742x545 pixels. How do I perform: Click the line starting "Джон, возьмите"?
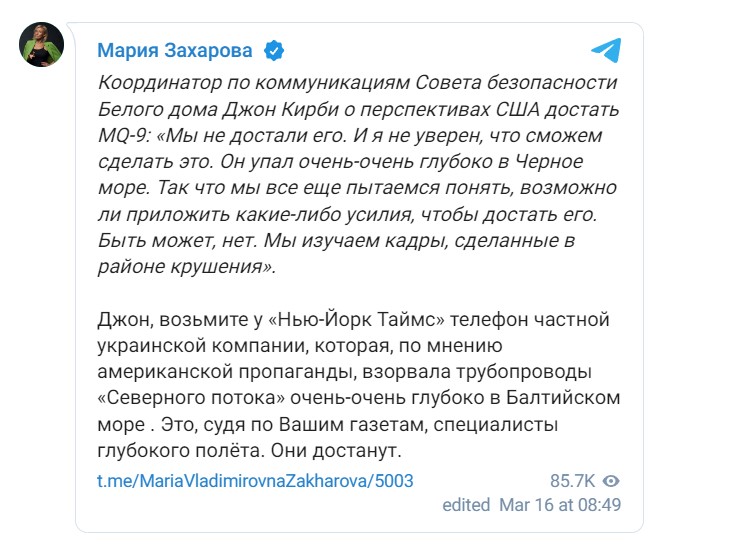(x=352, y=320)
